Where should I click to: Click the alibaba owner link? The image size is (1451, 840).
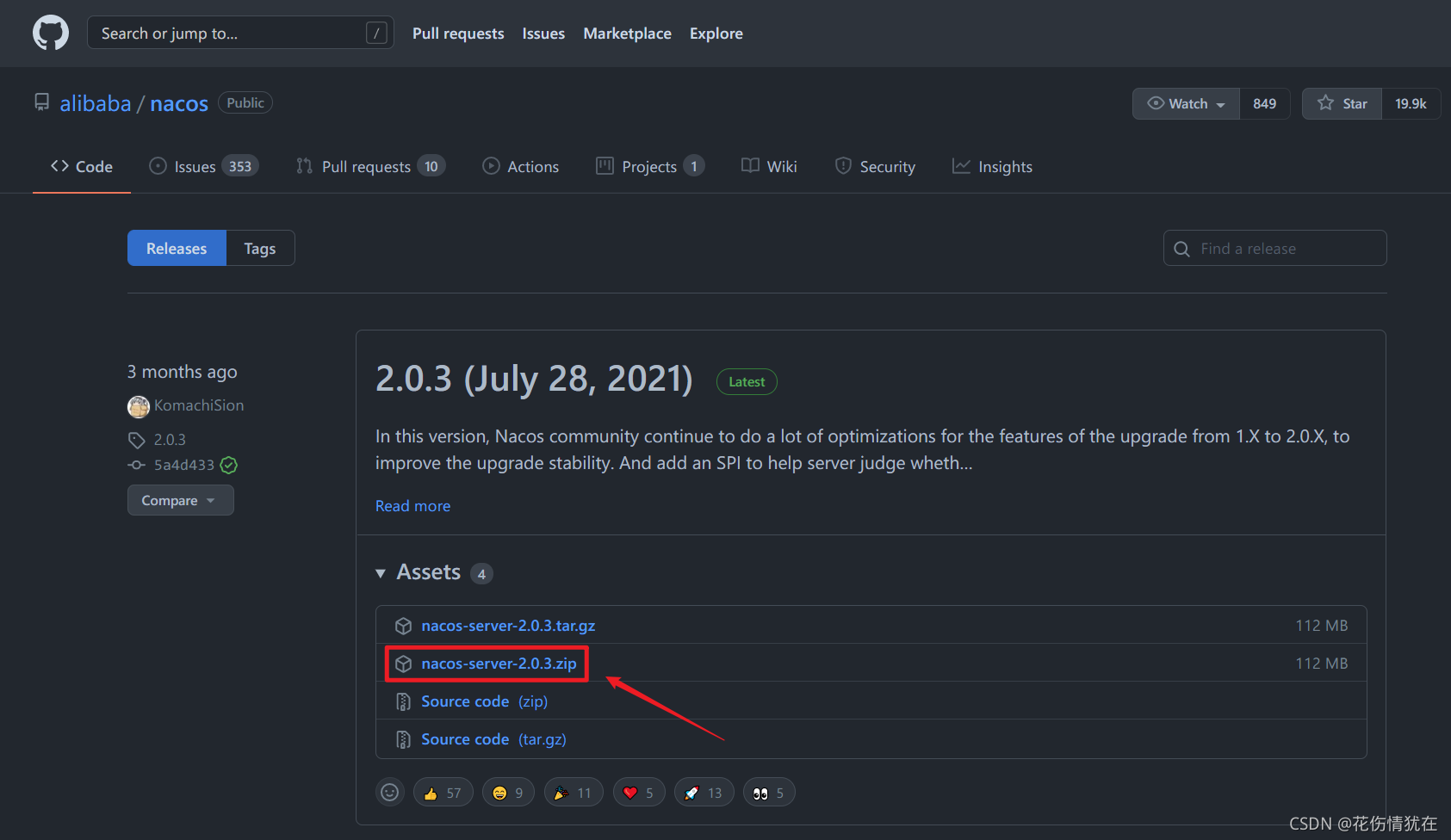tap(96, 103)
